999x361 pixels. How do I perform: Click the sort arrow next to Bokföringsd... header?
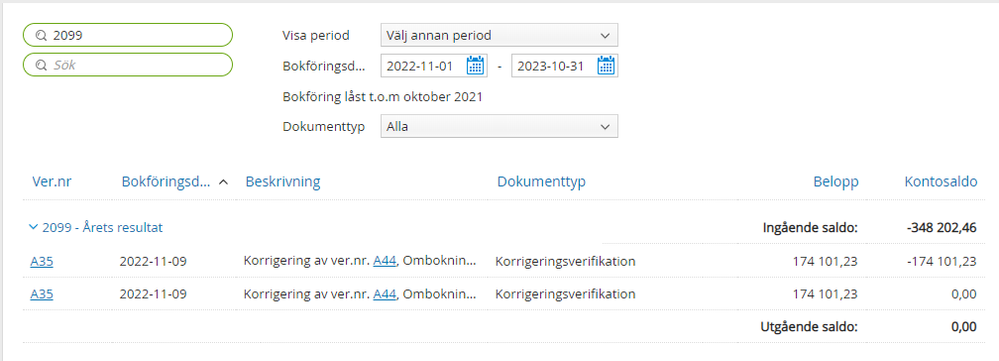coord(223,182)
